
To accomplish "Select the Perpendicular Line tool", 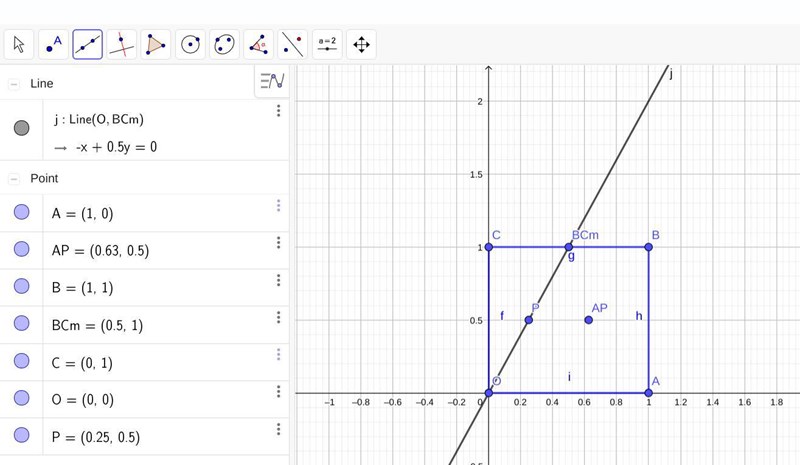I will [122, 44].
